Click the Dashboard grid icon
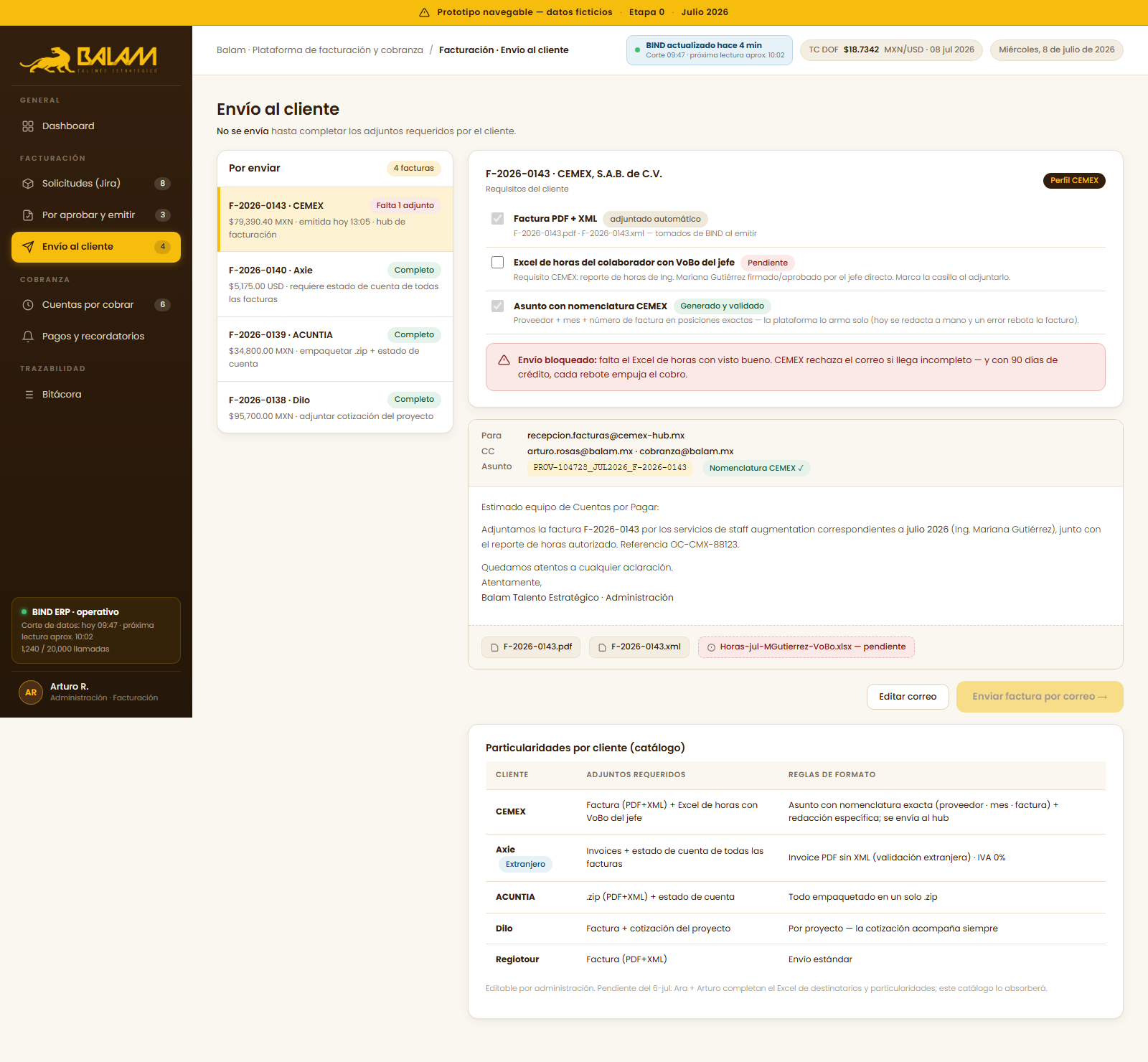Viewport: 1148px width, 1062px height. (28, 126)
